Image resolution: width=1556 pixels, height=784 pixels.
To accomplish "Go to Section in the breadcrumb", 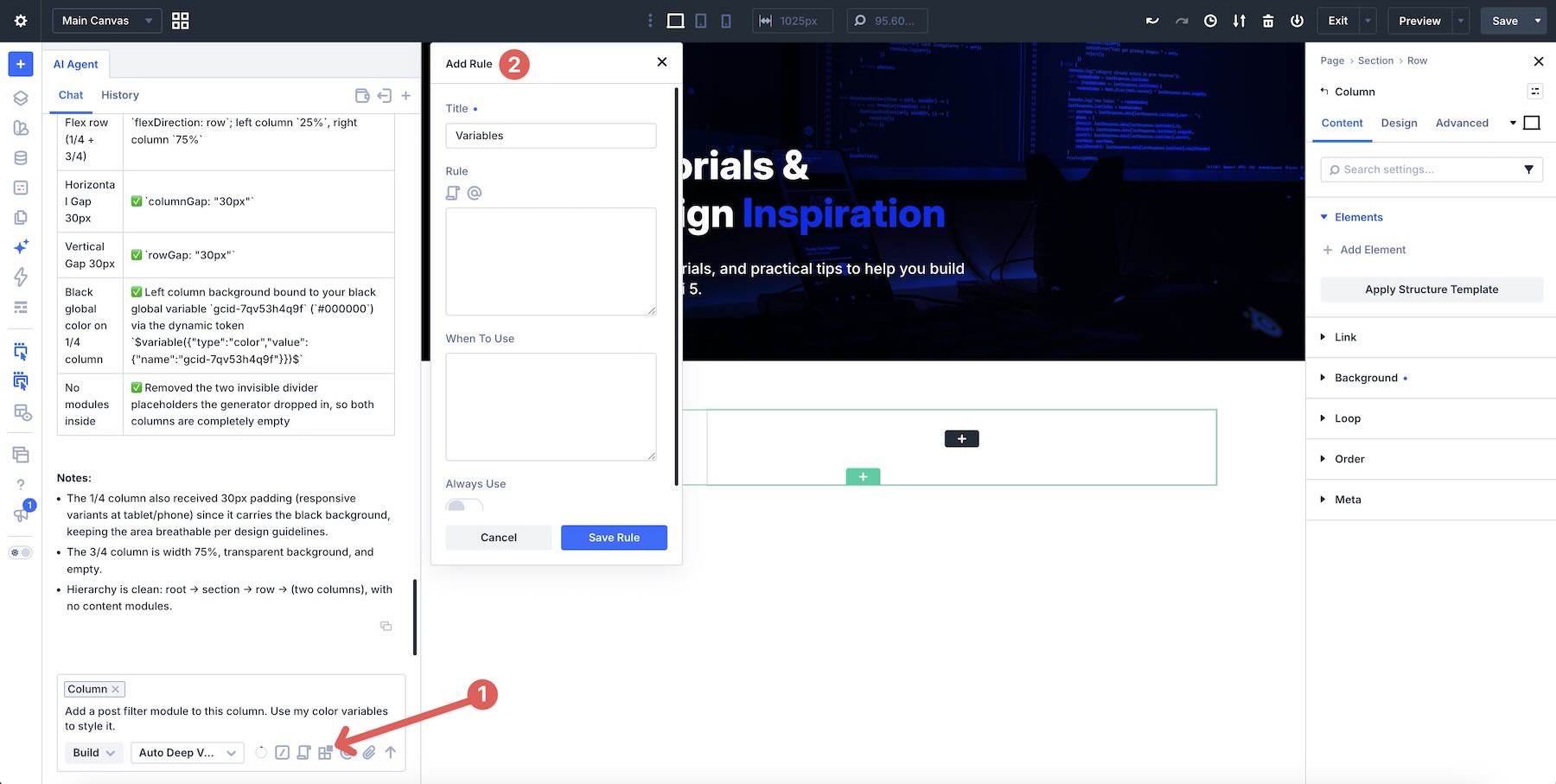I will [x=1375, y=61].
